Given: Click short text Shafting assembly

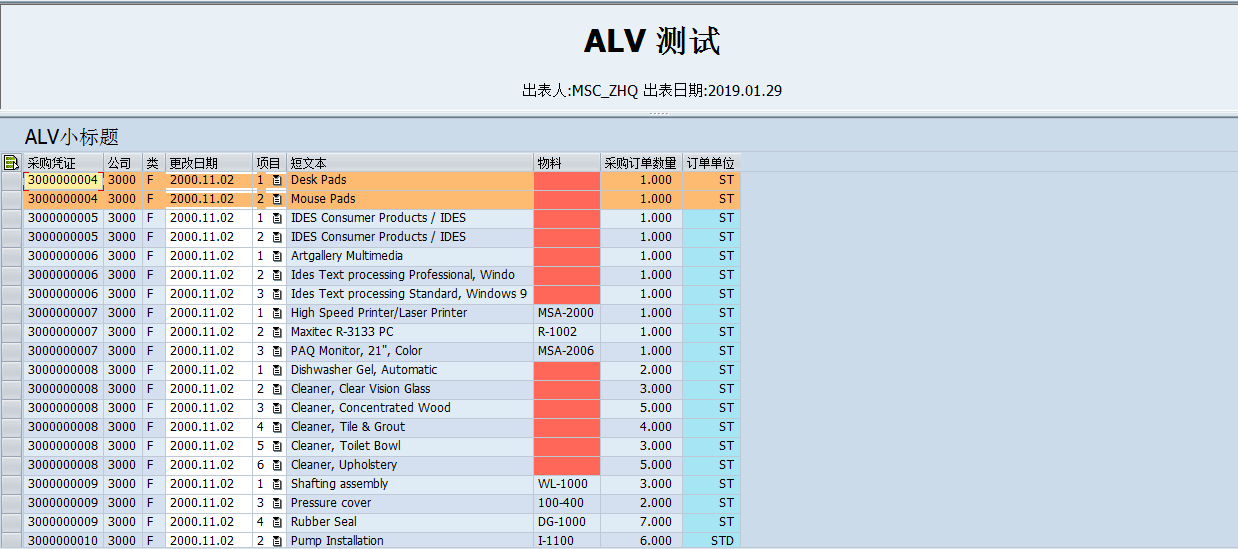Looking at the screenshot, I should click(x=410, y=484).
